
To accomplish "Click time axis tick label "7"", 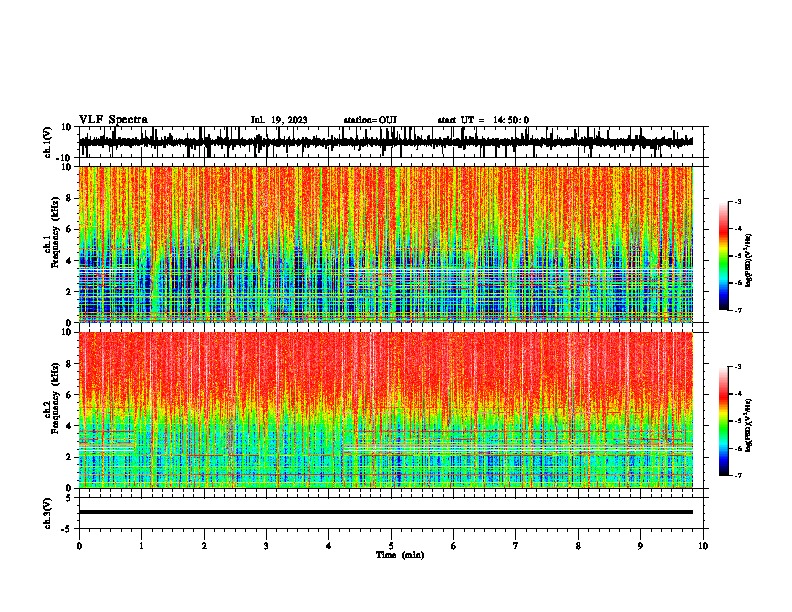I will (516, 546).
